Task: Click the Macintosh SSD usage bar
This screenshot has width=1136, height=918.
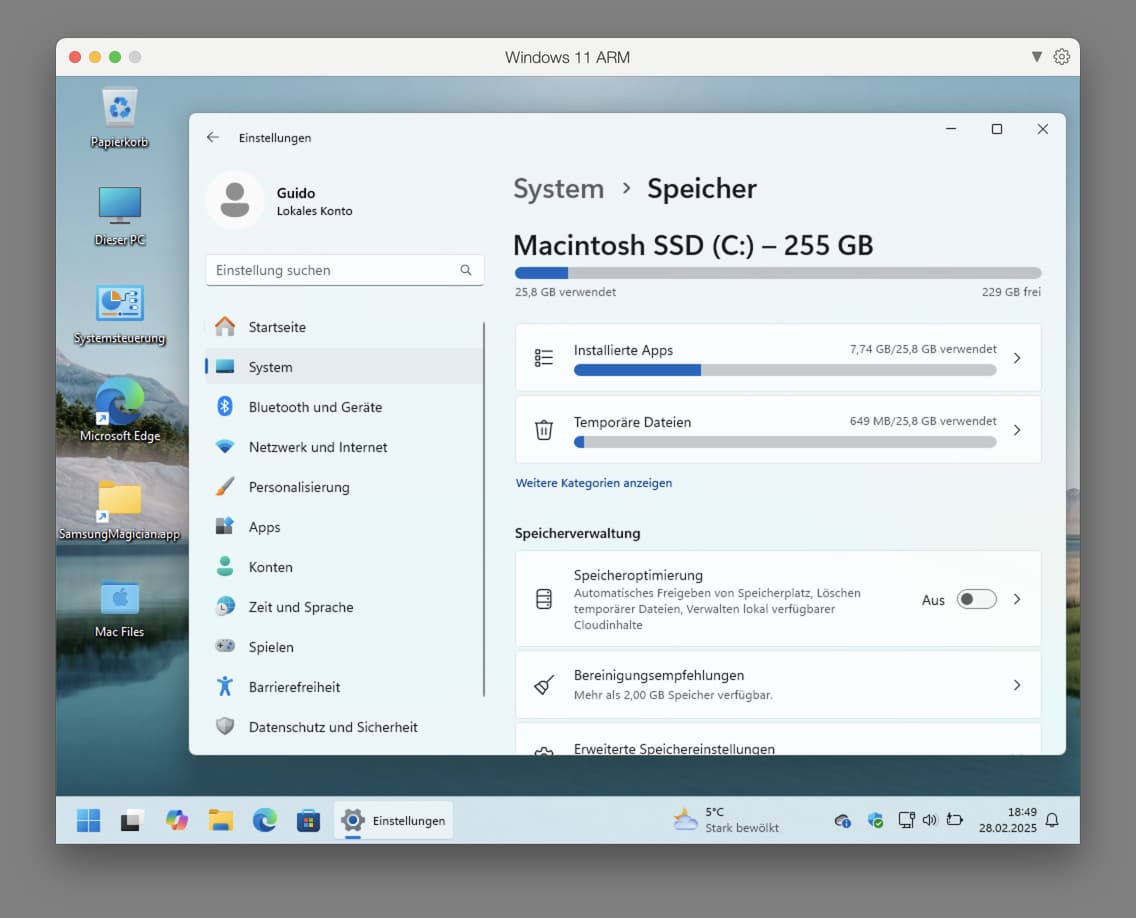Action: point(778,273)
